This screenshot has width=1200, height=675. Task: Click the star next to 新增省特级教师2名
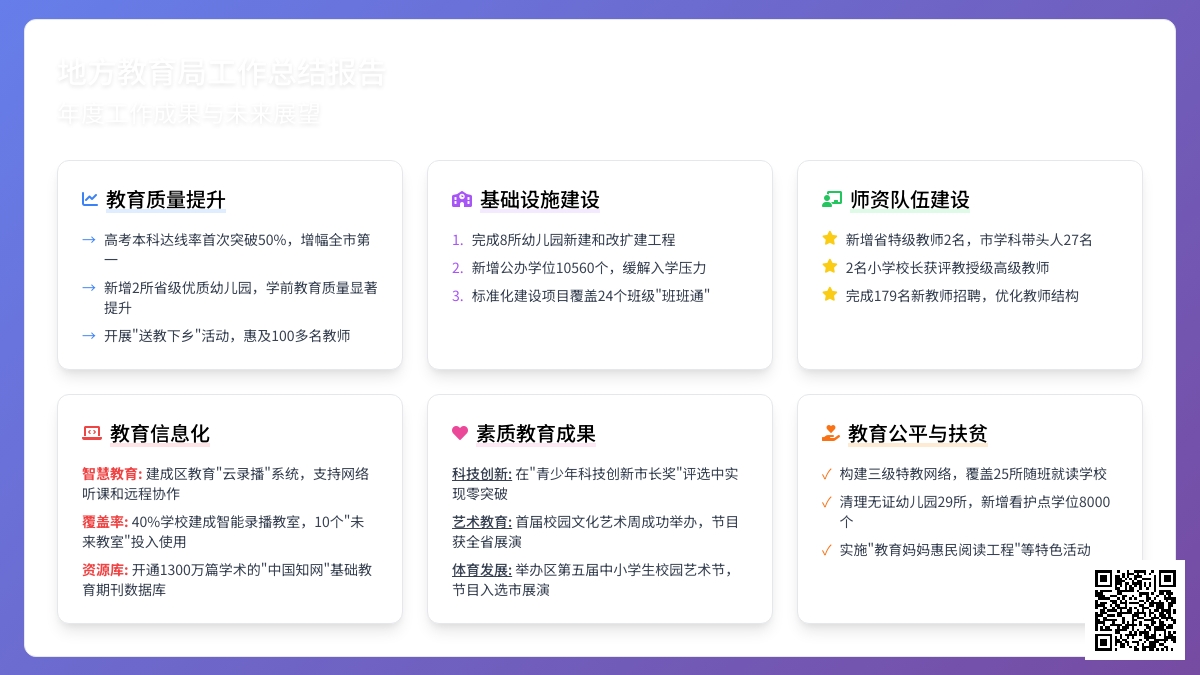829,239
